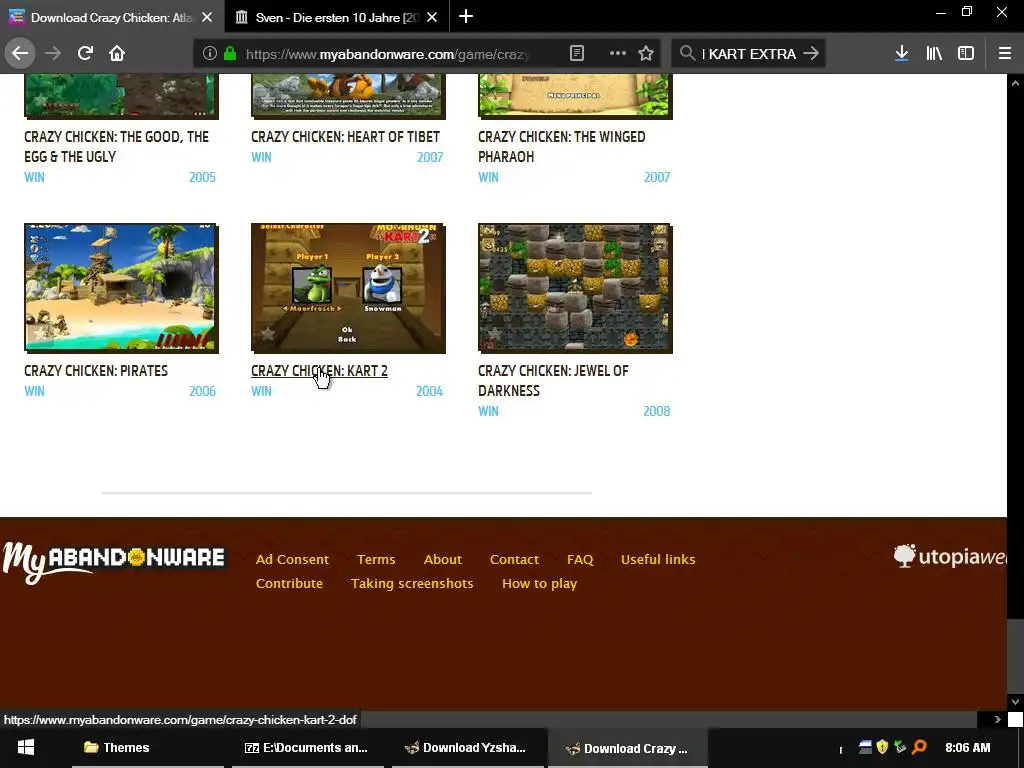This screenshot has height=768, width=1024.
Task: Open the Windows Start menu
Action: pos(25,748)
